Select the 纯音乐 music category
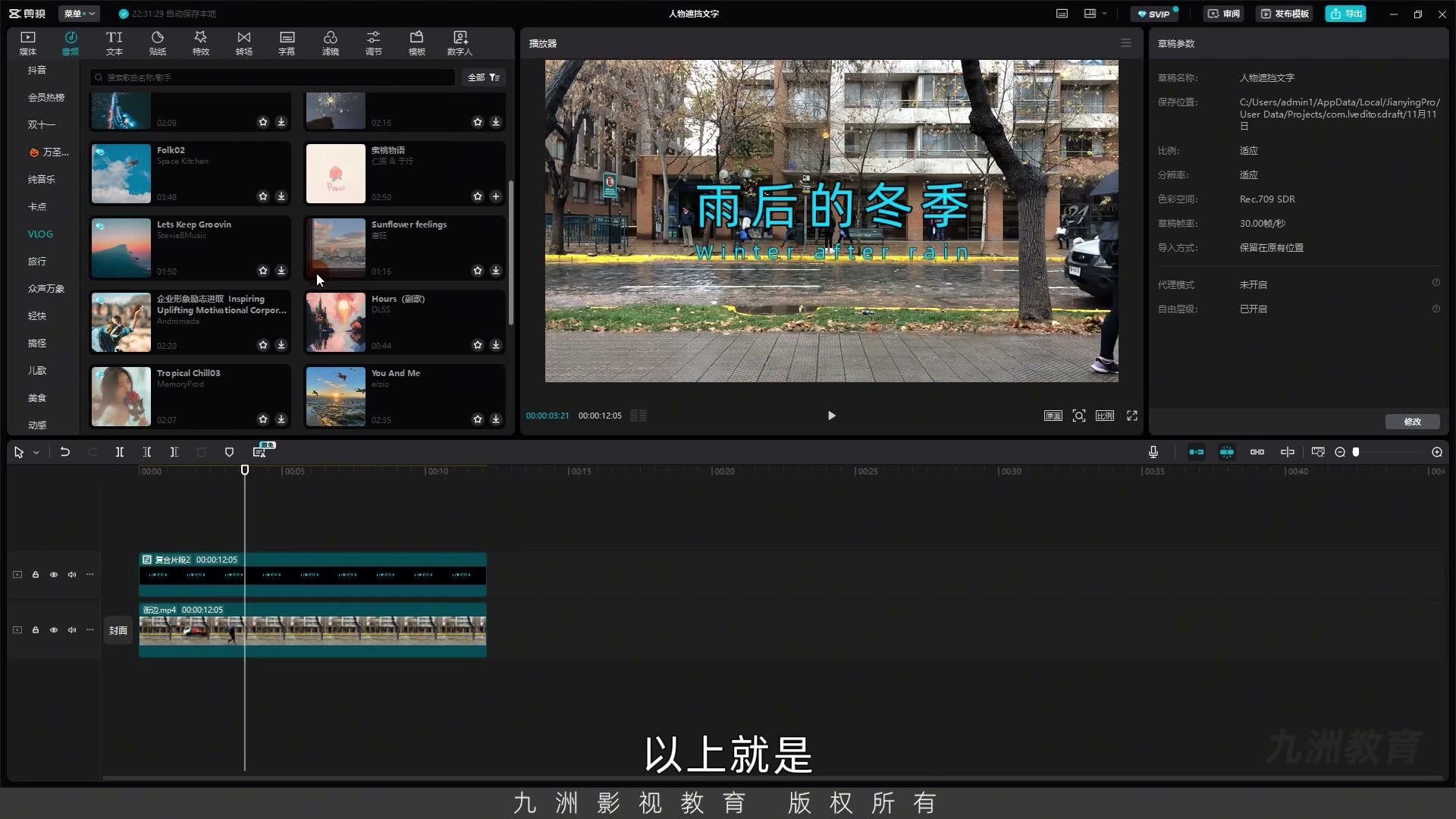Viewport: 1456px width, 819px height. click(x=41, y=179)
